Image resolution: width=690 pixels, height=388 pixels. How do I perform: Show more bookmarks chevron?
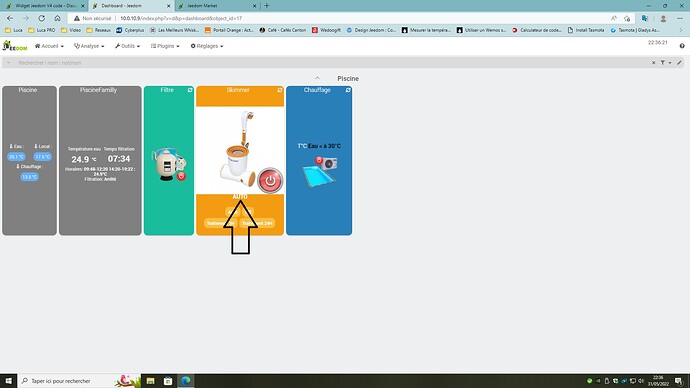click(x=681, y=30)
